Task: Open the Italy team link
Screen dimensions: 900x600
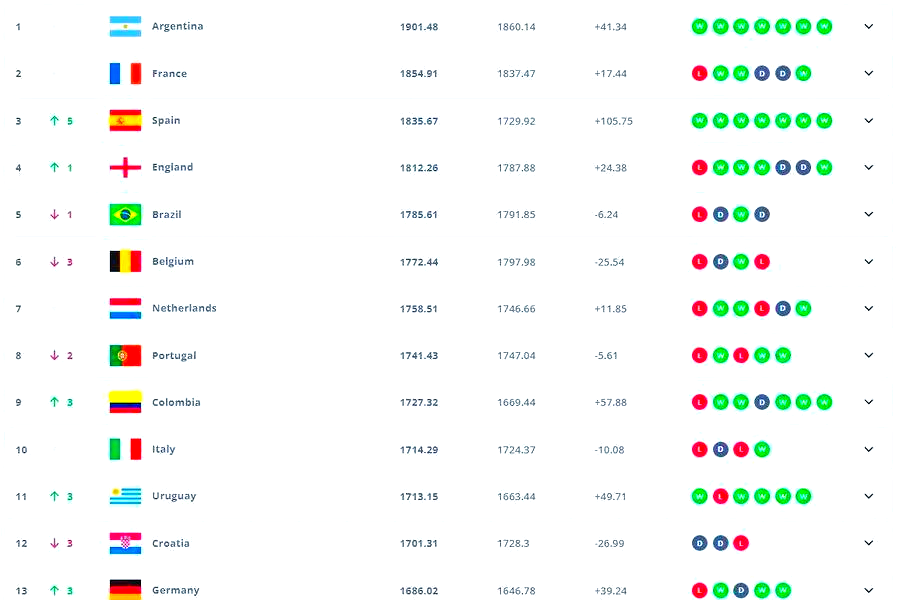Action: [x=163, y=450]
